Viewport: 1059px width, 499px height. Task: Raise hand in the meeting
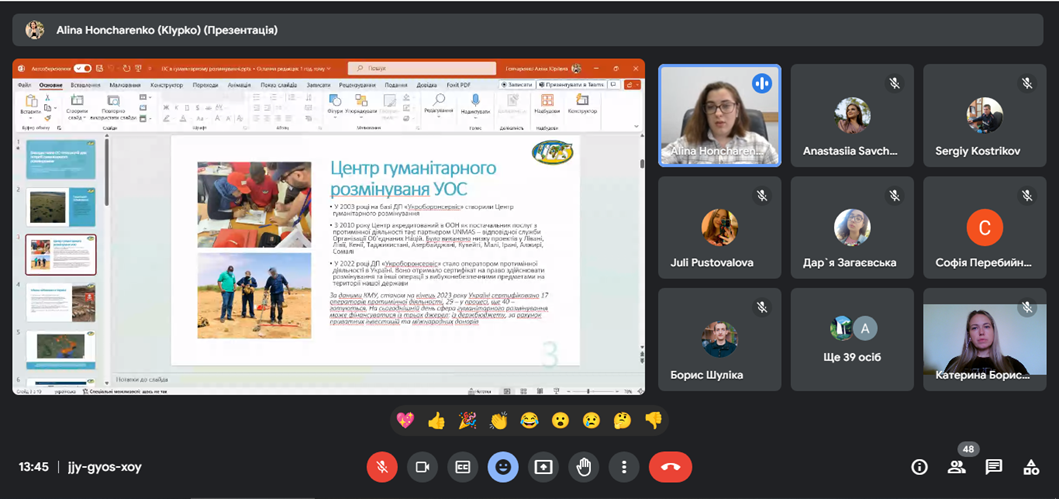point(584,466)
